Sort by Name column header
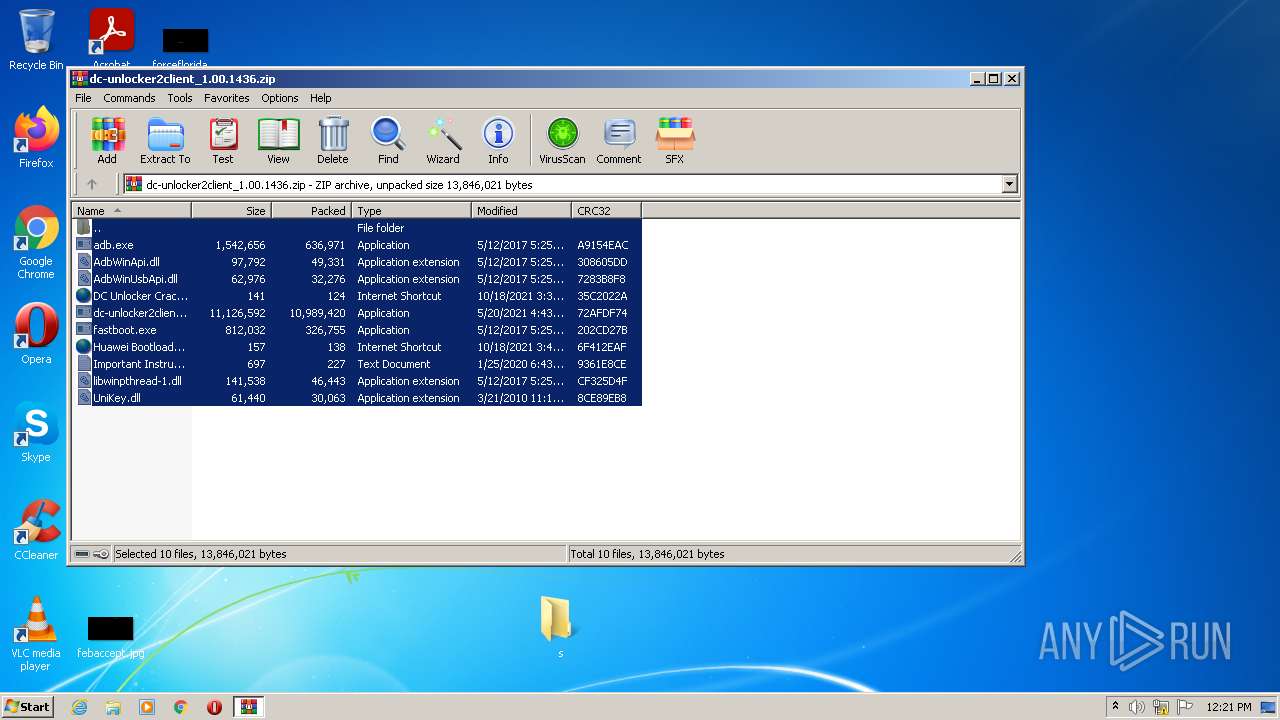Image resolution: width=1280 pixels, height=720 pixels. coord(131,211)
